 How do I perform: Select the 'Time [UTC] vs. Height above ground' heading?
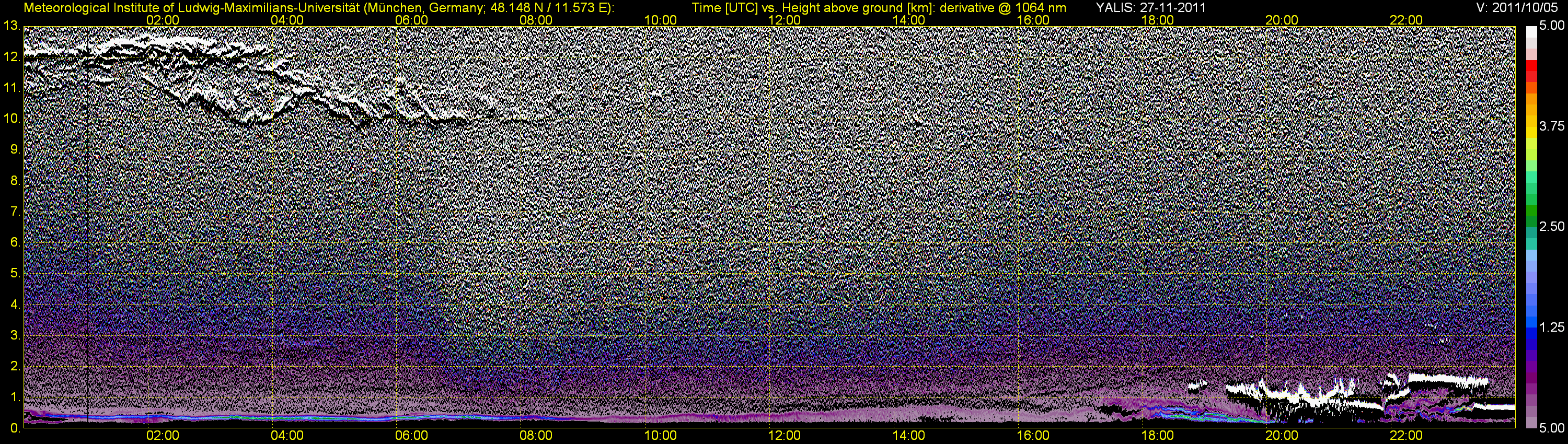879,8
